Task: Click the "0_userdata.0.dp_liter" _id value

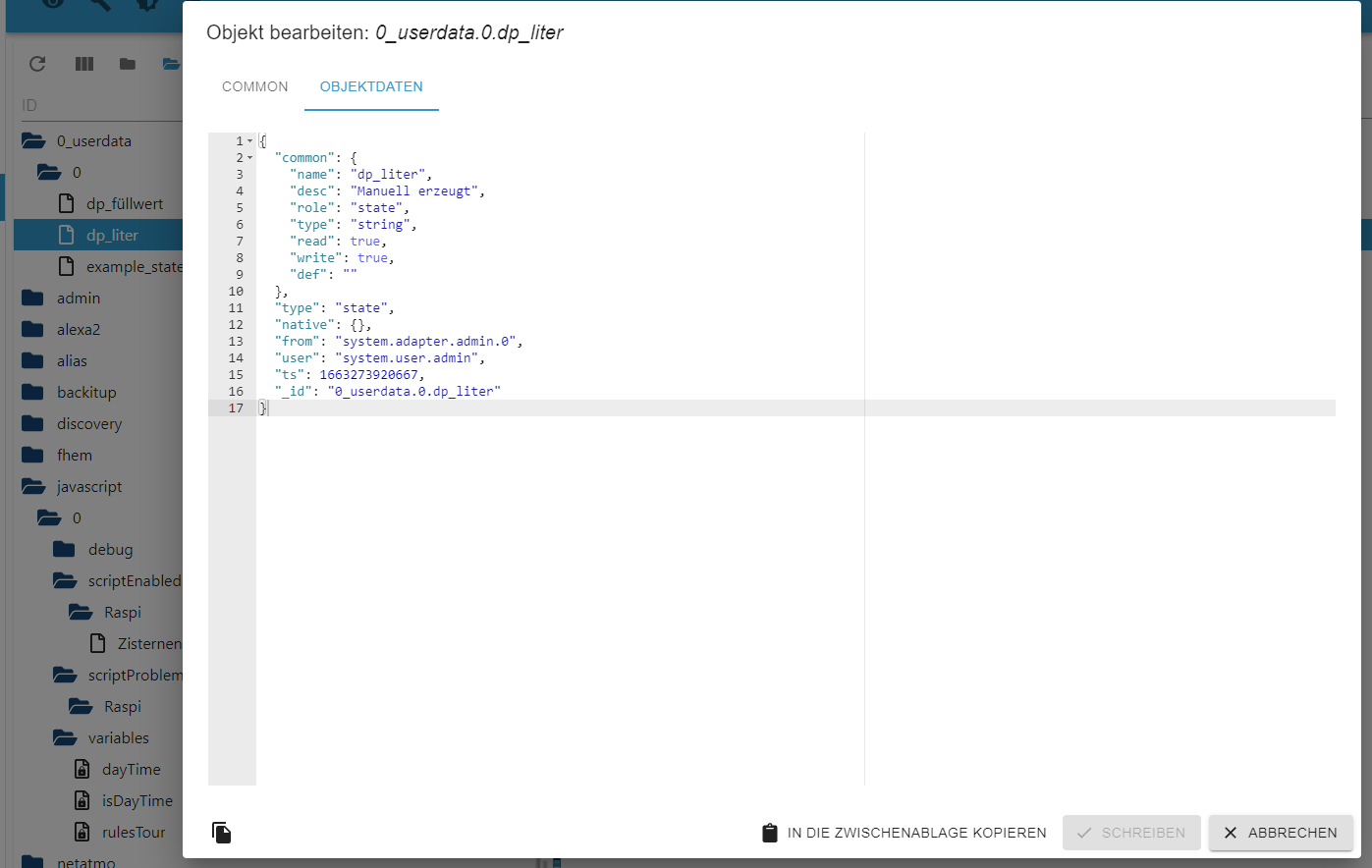Action: pyautogui.click(x=413, y=392)
